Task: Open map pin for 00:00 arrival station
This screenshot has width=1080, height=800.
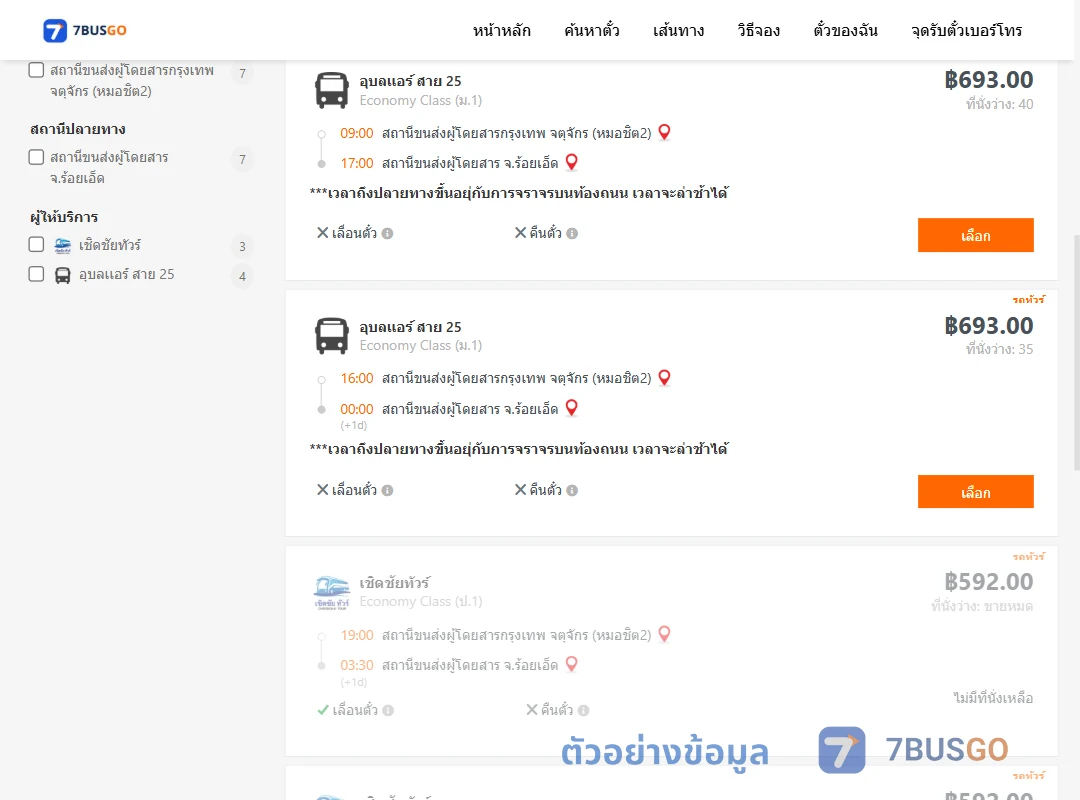Action: (572, 408)
